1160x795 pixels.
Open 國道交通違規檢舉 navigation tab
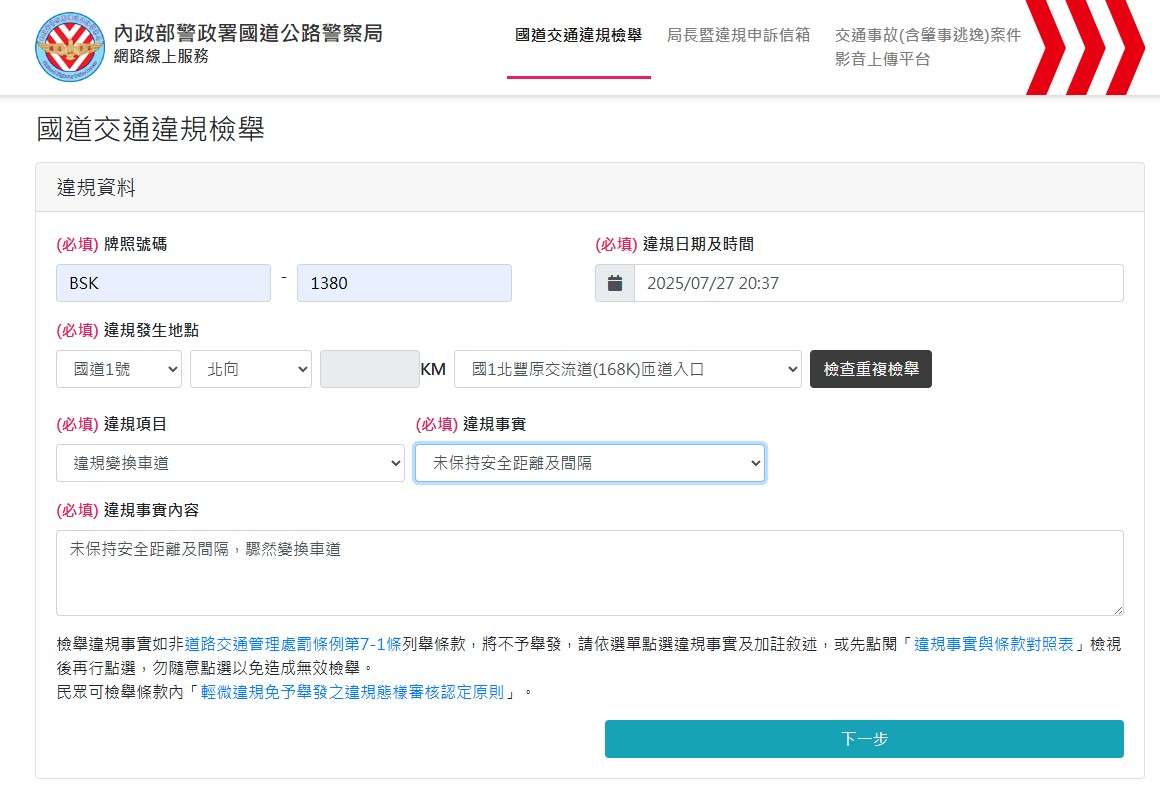(579, 35)
